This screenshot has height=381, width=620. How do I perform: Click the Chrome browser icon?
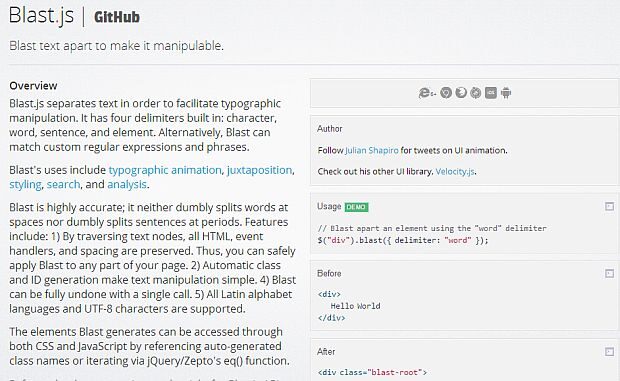(x=446, y=92)
